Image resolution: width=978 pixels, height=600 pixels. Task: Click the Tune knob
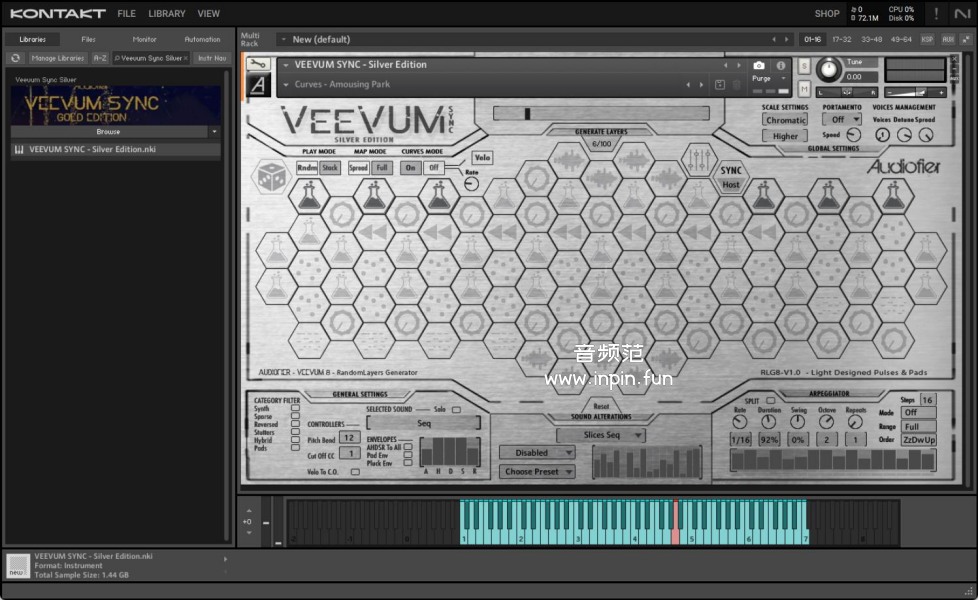(828, 69)
